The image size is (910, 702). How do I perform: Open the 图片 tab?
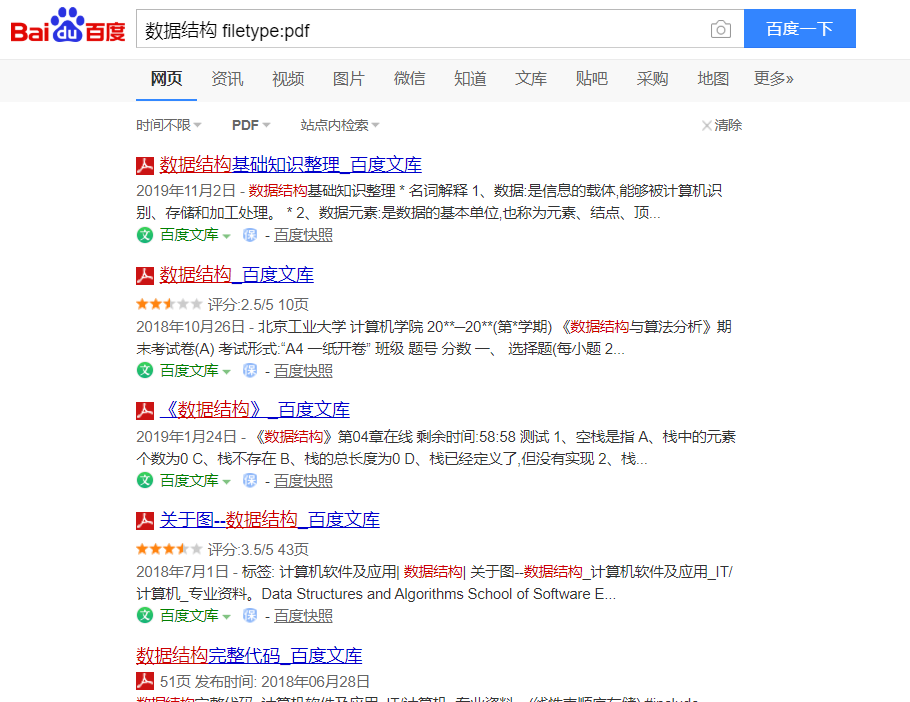[348, 79]
